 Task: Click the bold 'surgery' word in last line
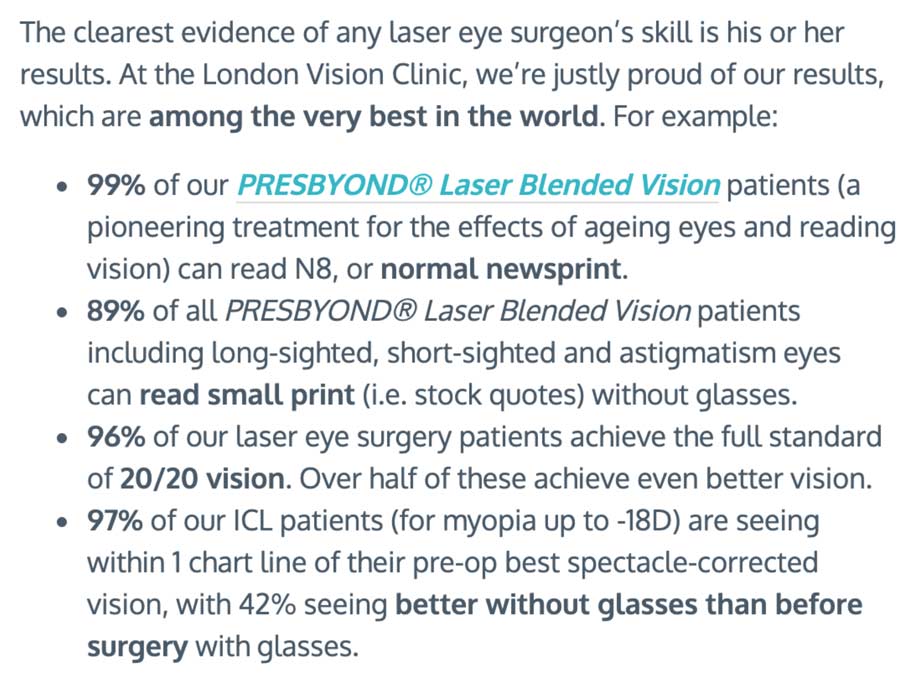(x=137, y=647)
